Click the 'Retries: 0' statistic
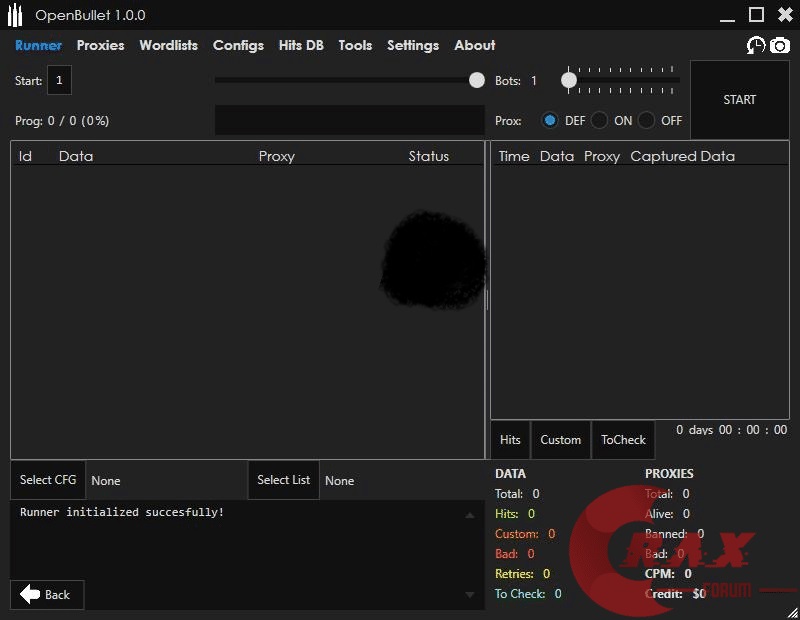The height and width of the screenshot is (620, 800). 522,574
